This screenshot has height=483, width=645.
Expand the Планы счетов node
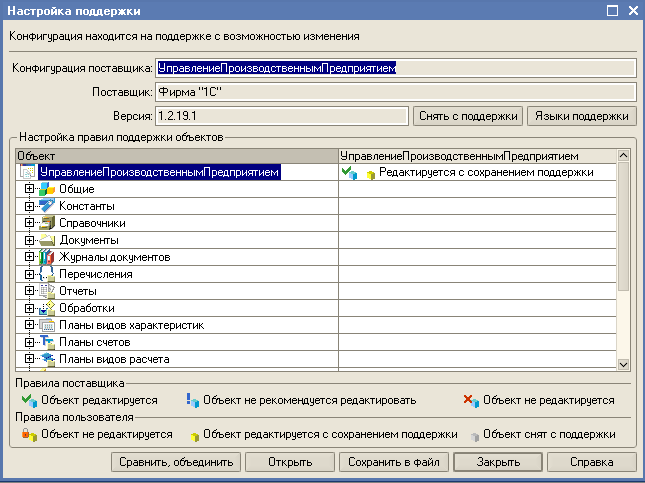[x=29, y=342]
